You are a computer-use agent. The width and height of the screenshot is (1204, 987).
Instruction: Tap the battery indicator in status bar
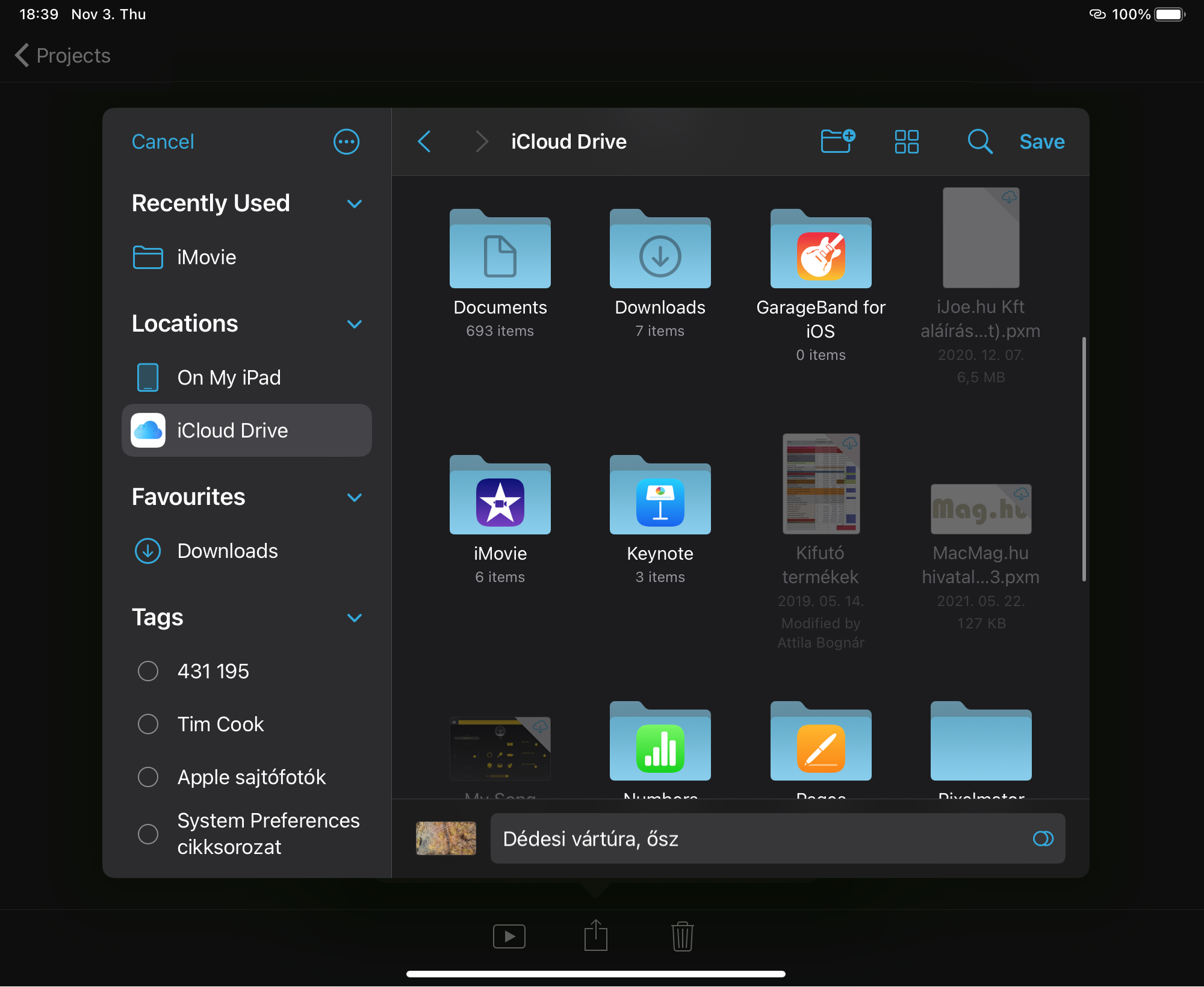pyautogui.click(x=1170, y=14)
